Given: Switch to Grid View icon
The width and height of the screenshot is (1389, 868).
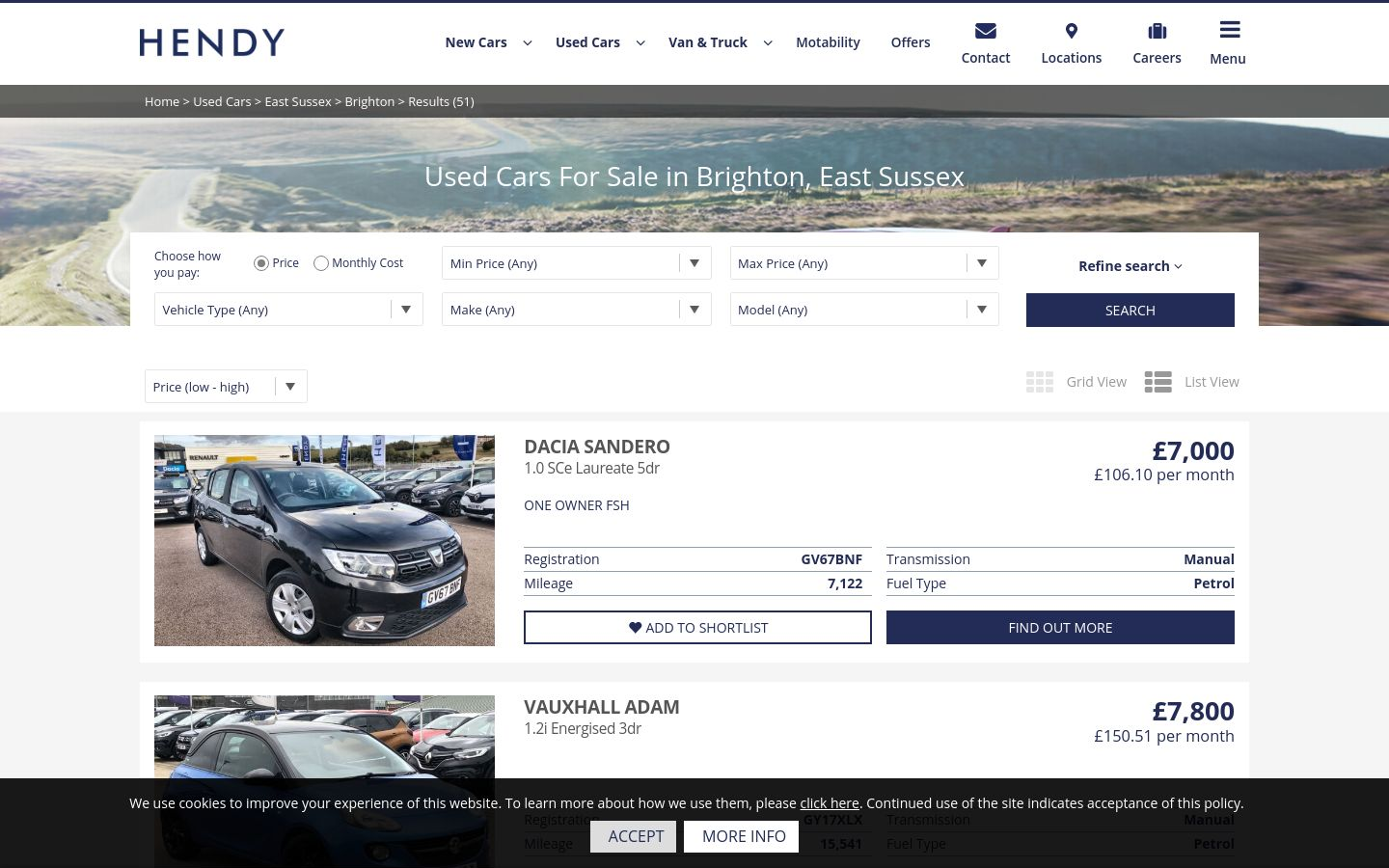Looking at the screenshot, I should [x=1040, y=382].
